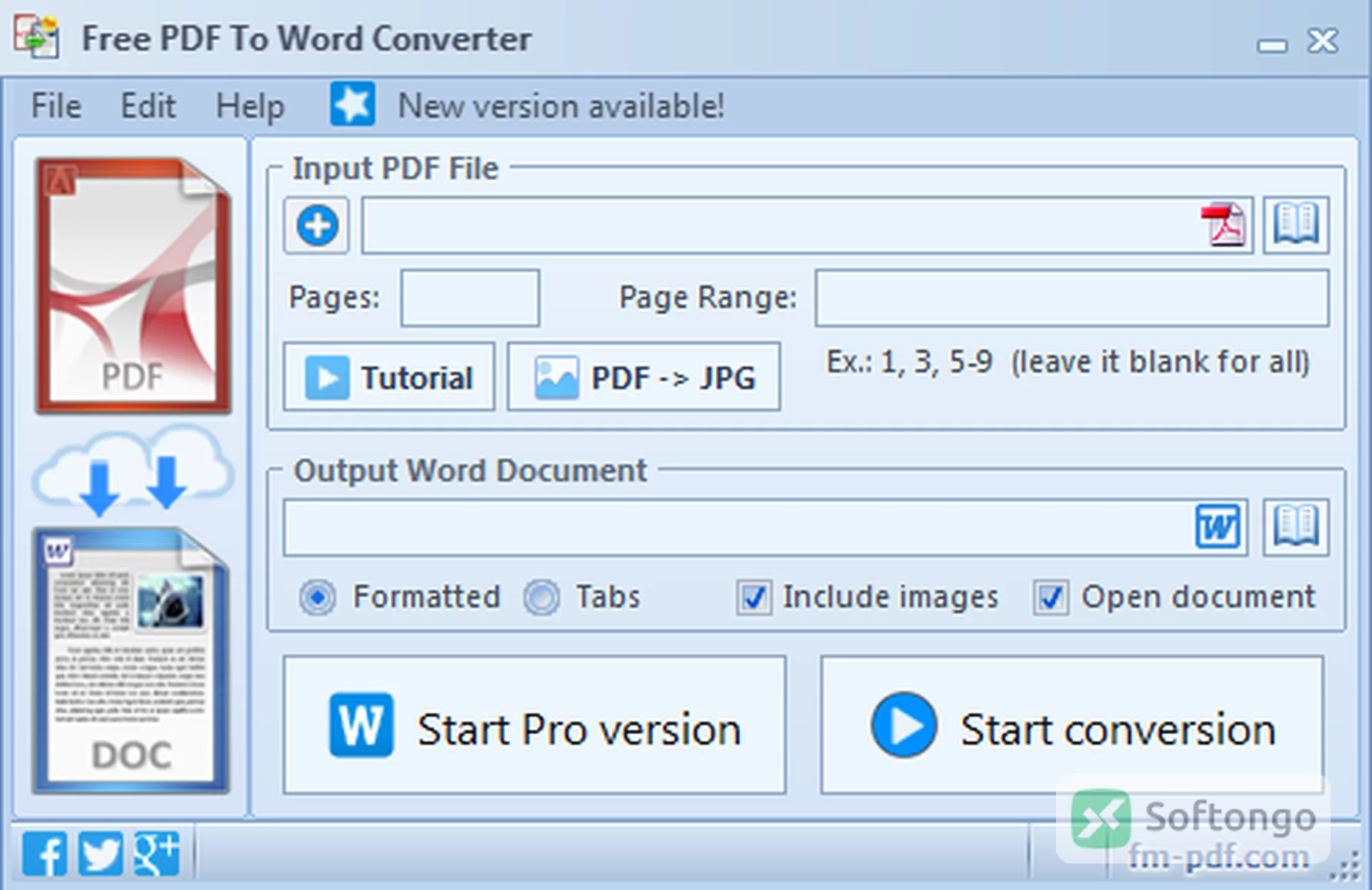Click the New version available! notice

click(561, 106)
